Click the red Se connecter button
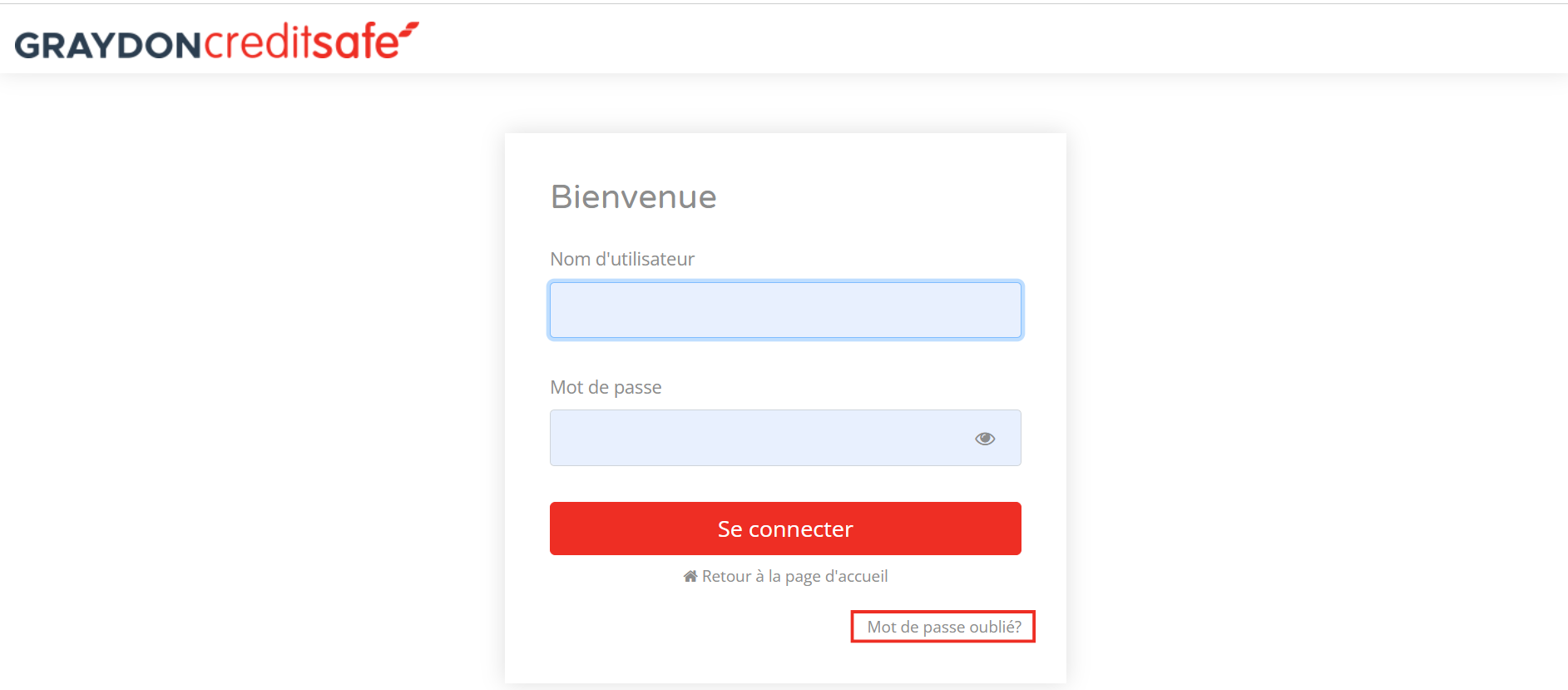This screenshot has height=690, width=1568. coord(785,529)
